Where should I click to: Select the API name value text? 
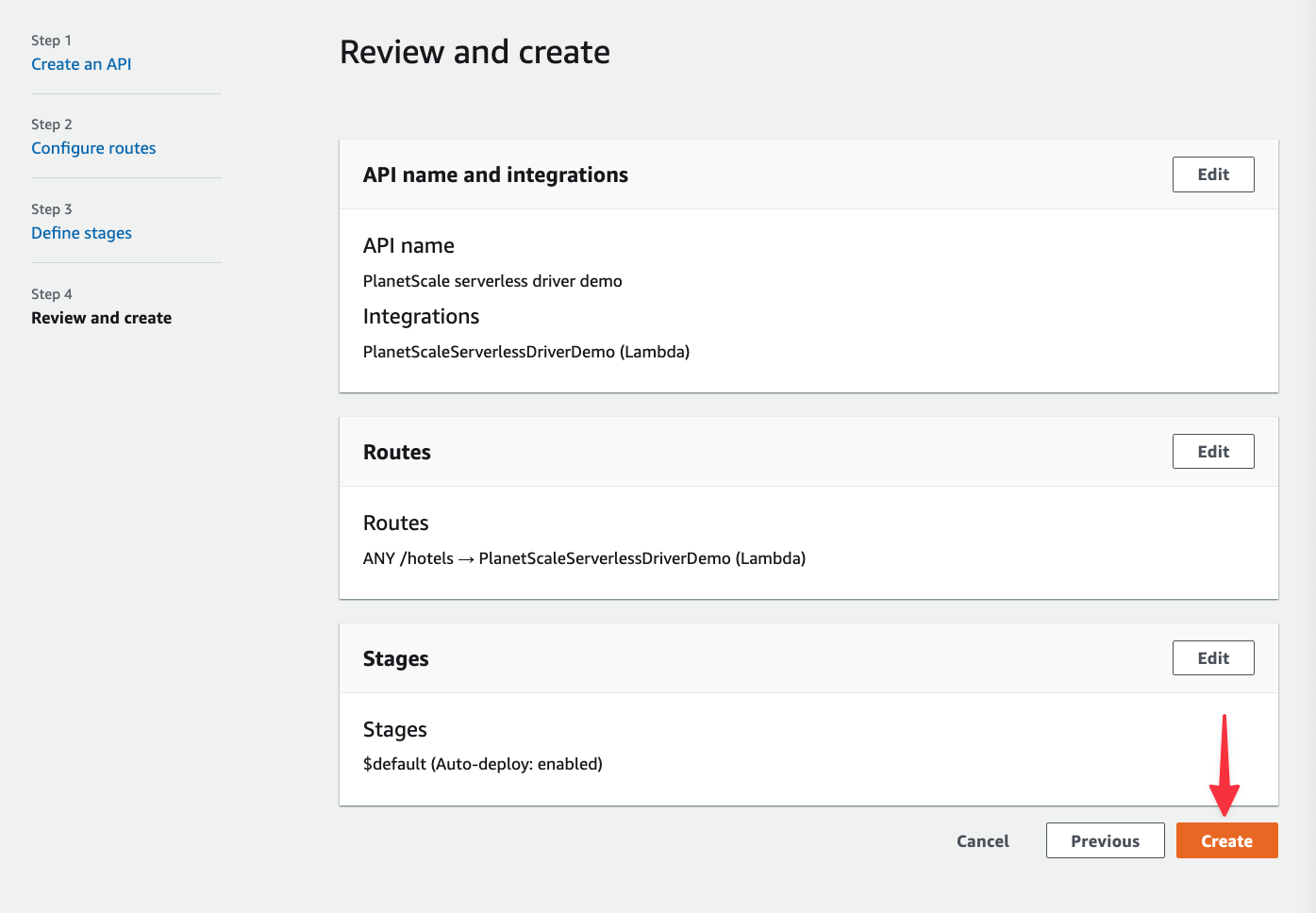[492, 281]
